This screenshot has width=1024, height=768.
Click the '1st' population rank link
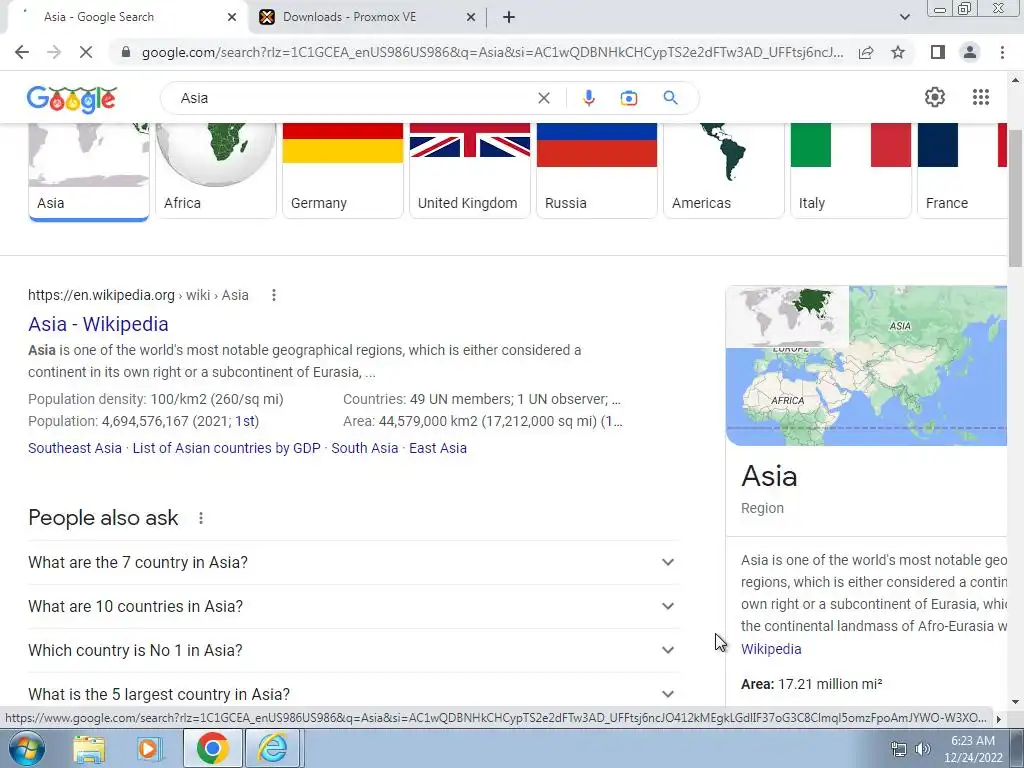tap(245, 421)
